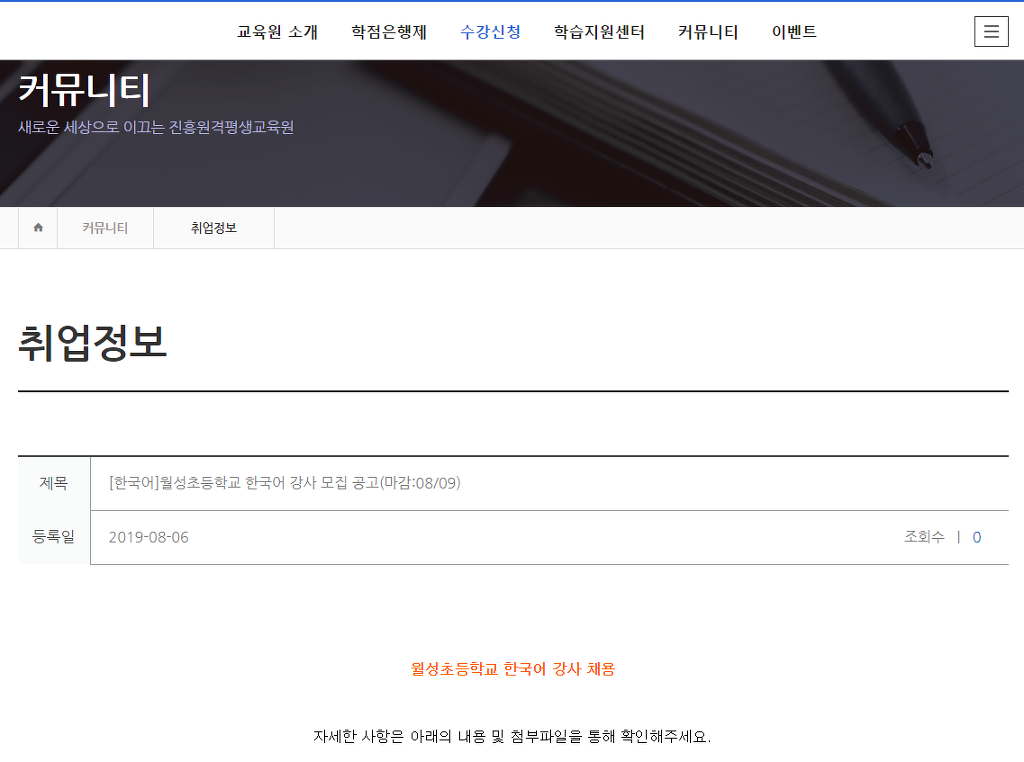Open the 이벤트 menu

pyautogui.click(x=794, y=32)
